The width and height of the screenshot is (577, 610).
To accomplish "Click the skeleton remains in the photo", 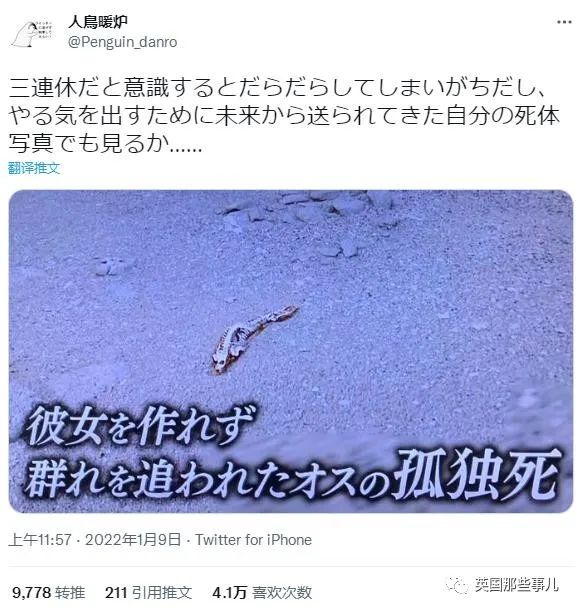I will 253,339.
